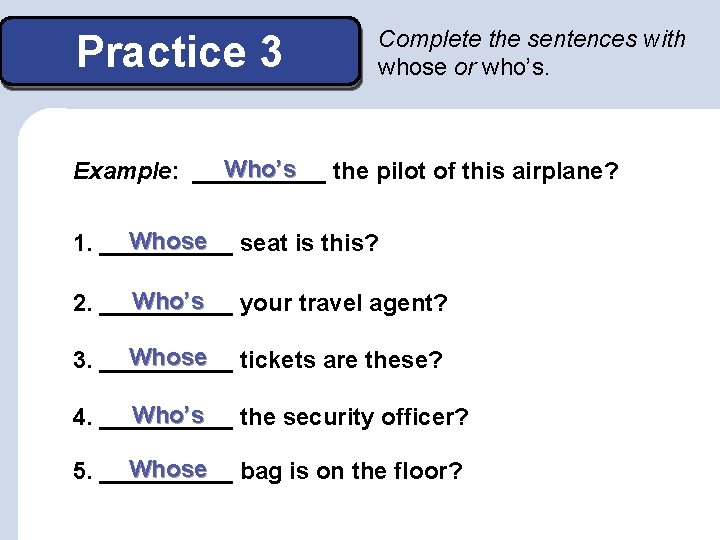Click the number 1 list marker
Viewport: 720px width, 540px height.
point(83,243)
